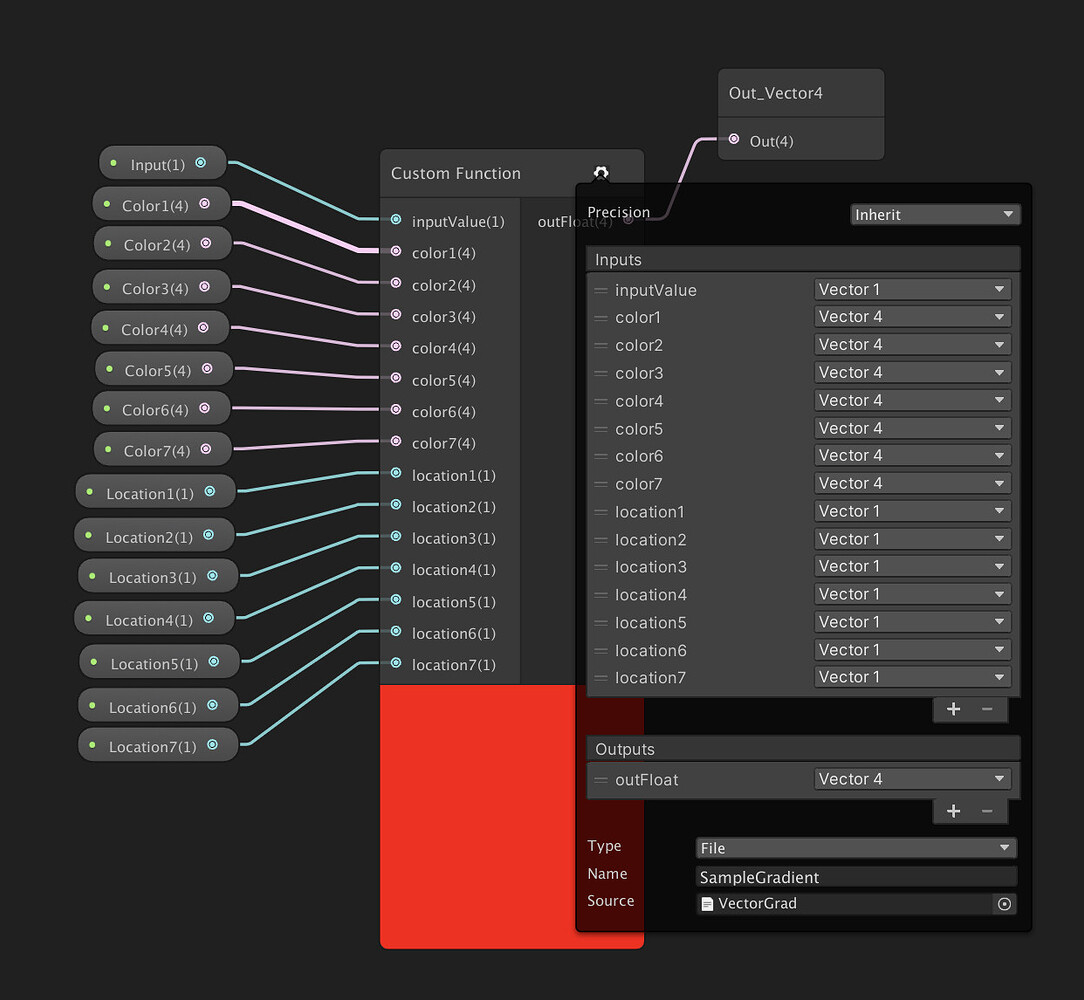The image size is (1084, 1000).
Task: Open the outFloat output type dropdown
Action: coord(911,778)
